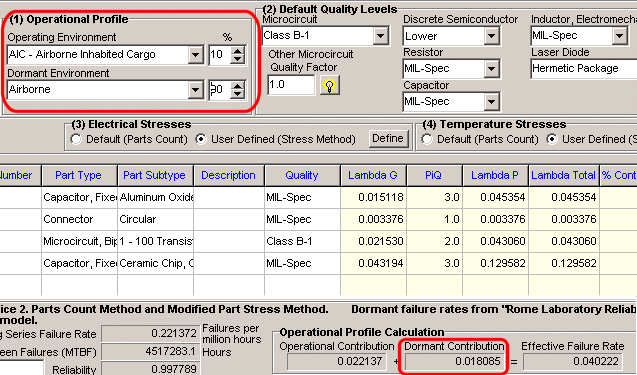
Task: Increase Operating Environment percent with up arrow
Action: [x=237, y=50]
